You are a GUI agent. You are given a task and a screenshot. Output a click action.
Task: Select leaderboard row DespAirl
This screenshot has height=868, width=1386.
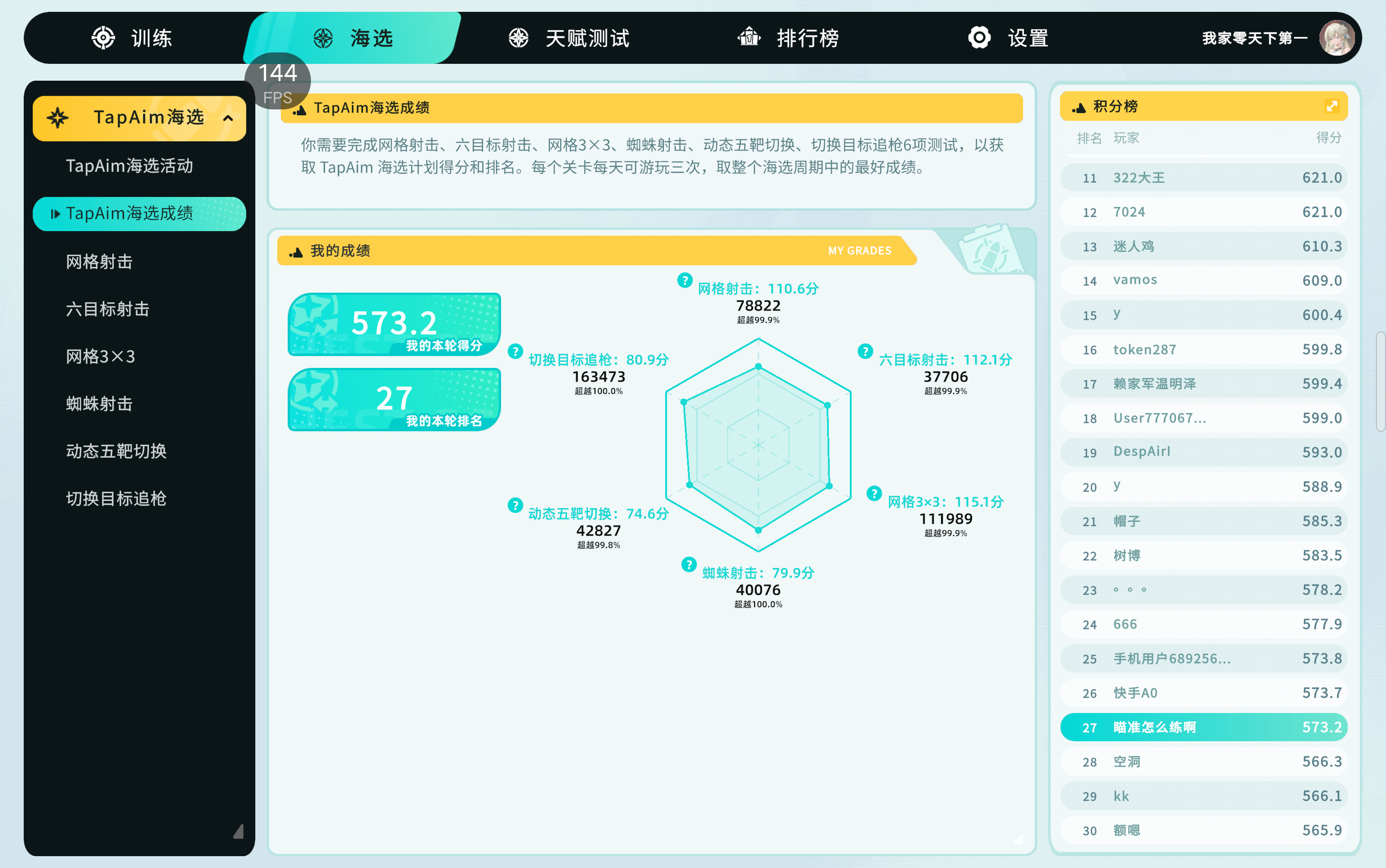[1204, 452]
